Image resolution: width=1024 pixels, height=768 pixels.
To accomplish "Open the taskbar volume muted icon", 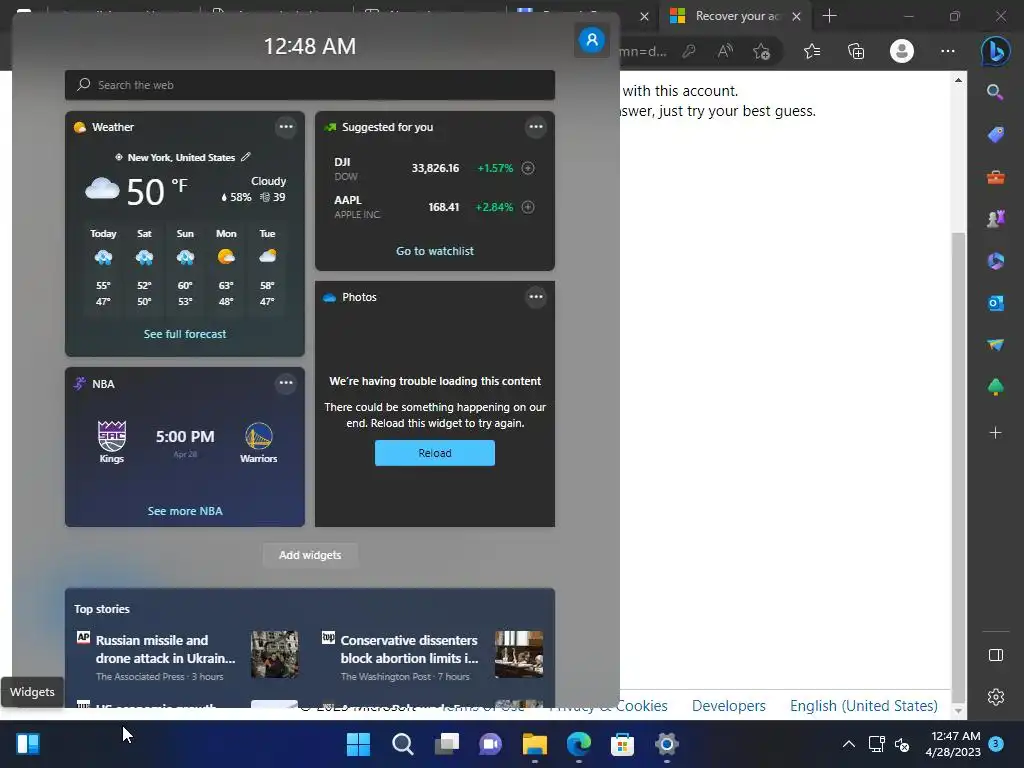I will 902,744.
